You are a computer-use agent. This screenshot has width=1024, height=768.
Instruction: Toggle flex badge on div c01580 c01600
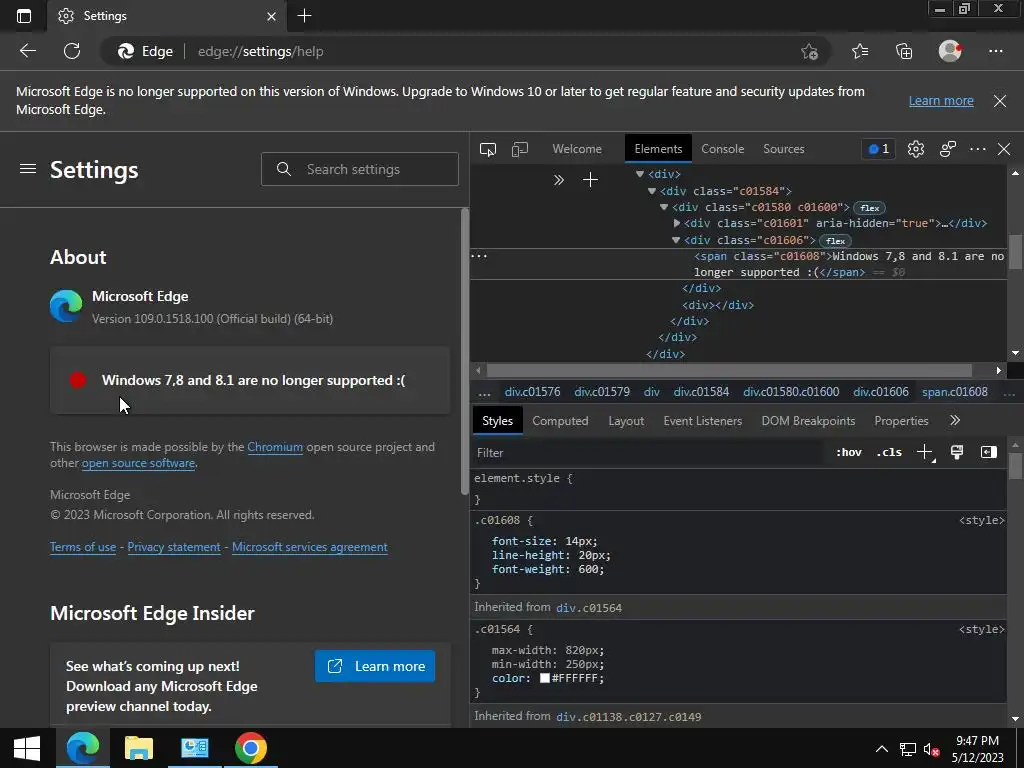pos(869,208)
